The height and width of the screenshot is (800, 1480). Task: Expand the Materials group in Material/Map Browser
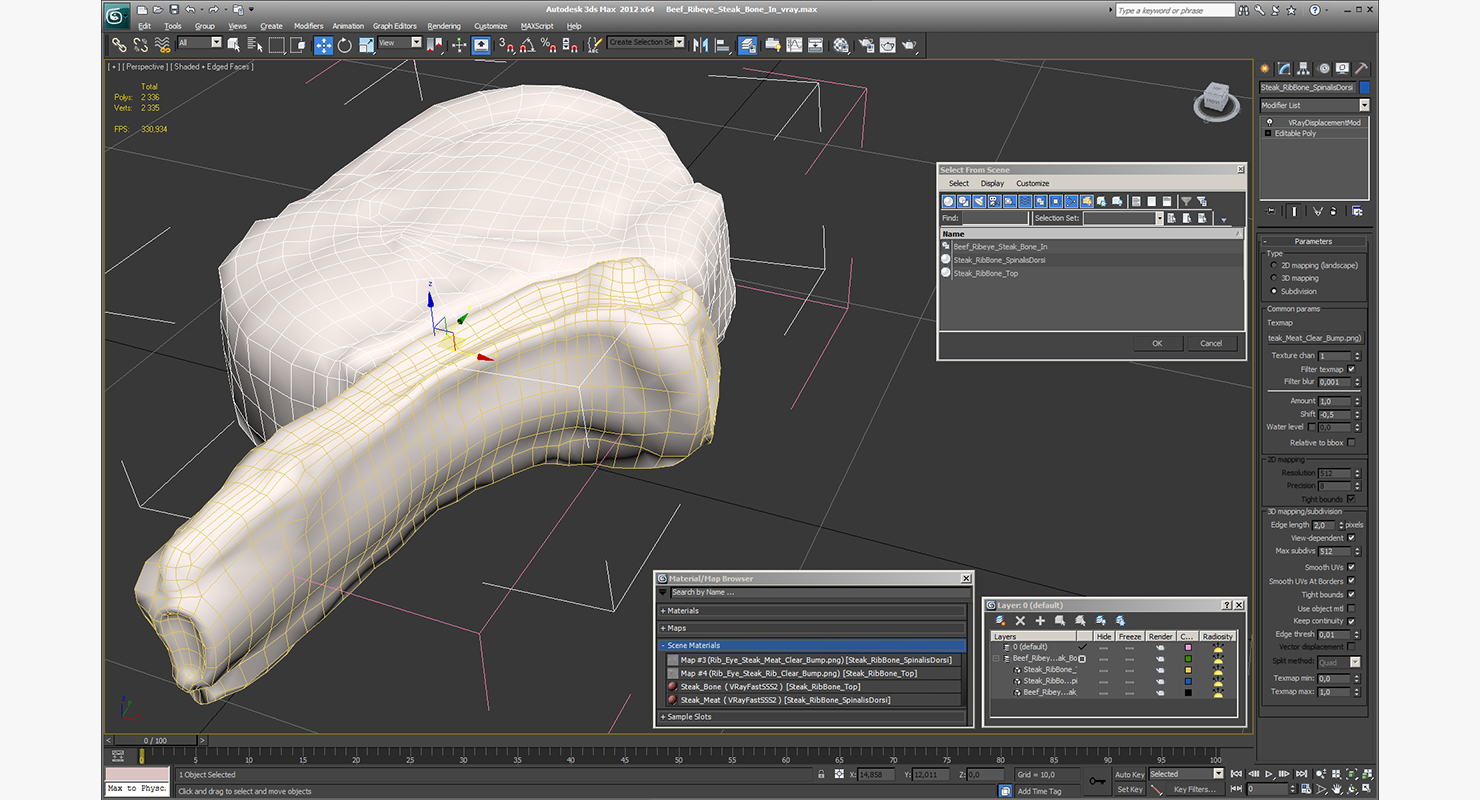click(812, 611)
